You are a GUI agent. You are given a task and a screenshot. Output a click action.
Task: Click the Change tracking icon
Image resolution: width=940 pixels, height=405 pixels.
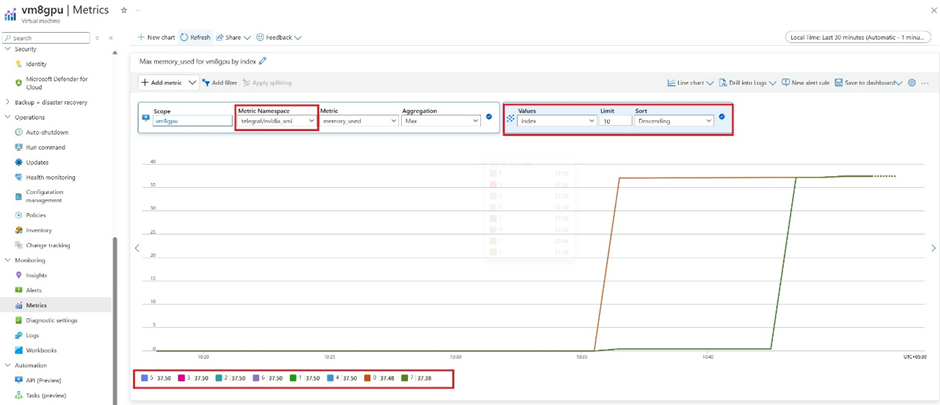click(x=19, y=245)
